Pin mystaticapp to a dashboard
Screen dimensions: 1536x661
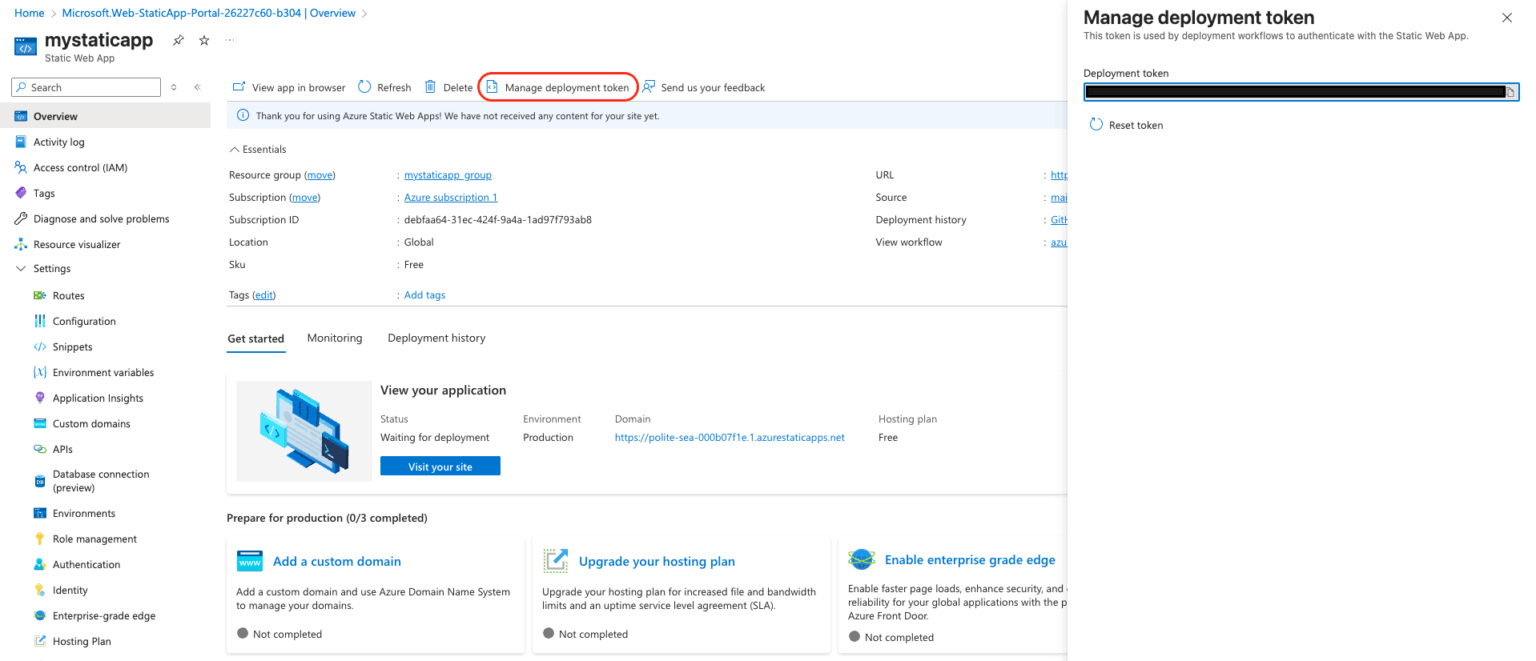tap(177, 40)
